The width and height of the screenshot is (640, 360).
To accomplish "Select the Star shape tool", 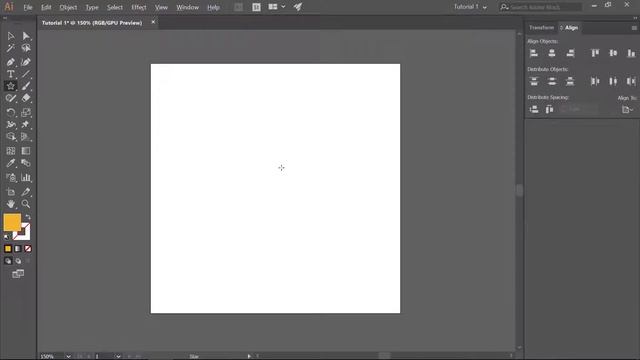I will pyautogui.click(x=11, y=86).
